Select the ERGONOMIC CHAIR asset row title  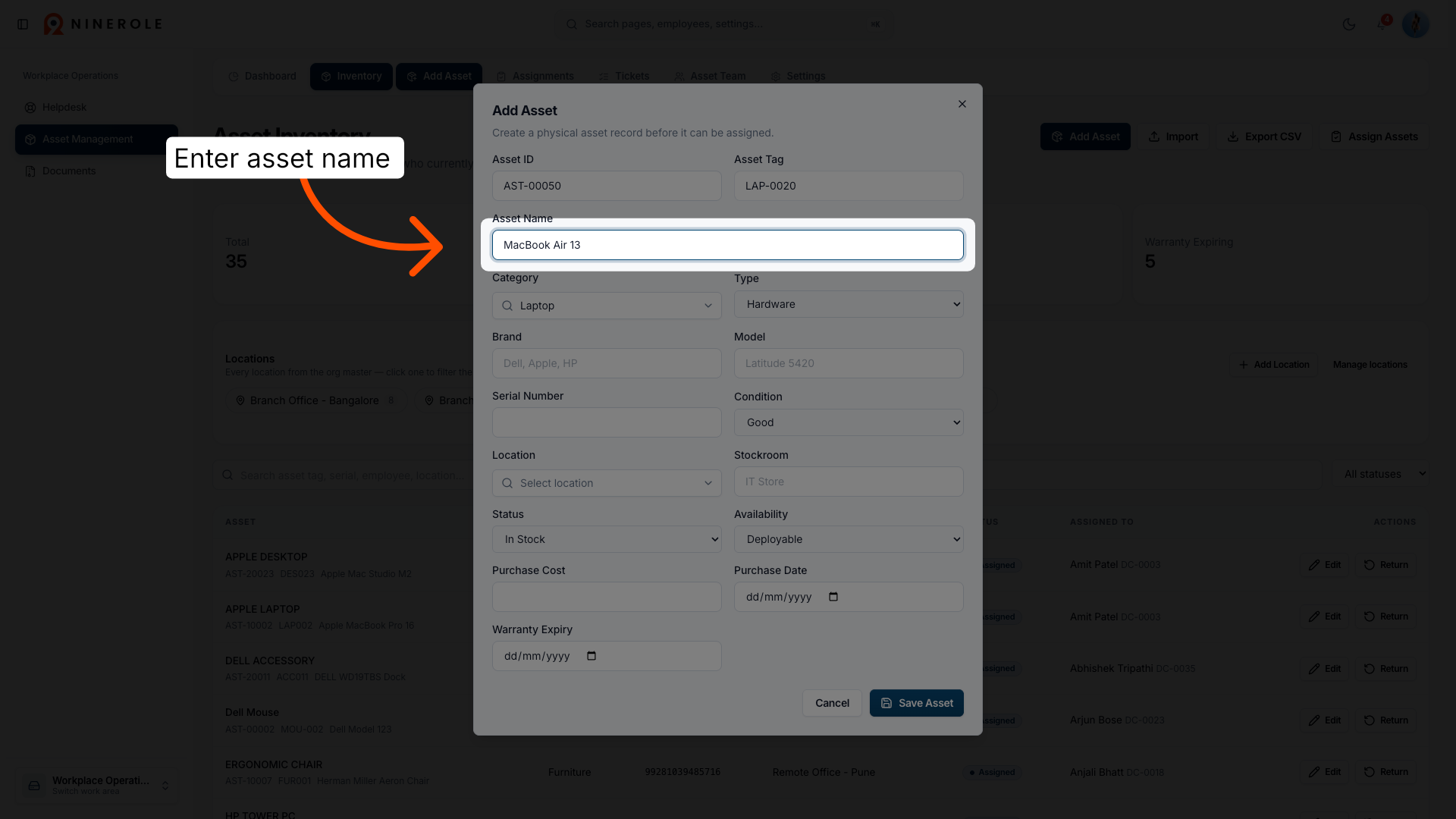274,764
